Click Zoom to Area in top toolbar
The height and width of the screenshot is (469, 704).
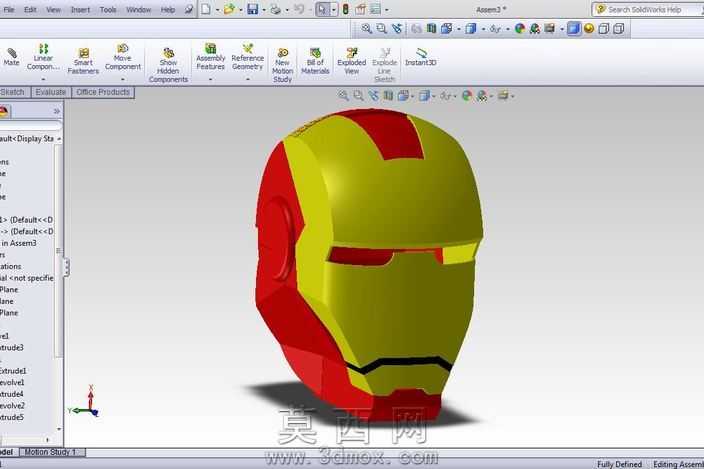click(x=382, y=29)
